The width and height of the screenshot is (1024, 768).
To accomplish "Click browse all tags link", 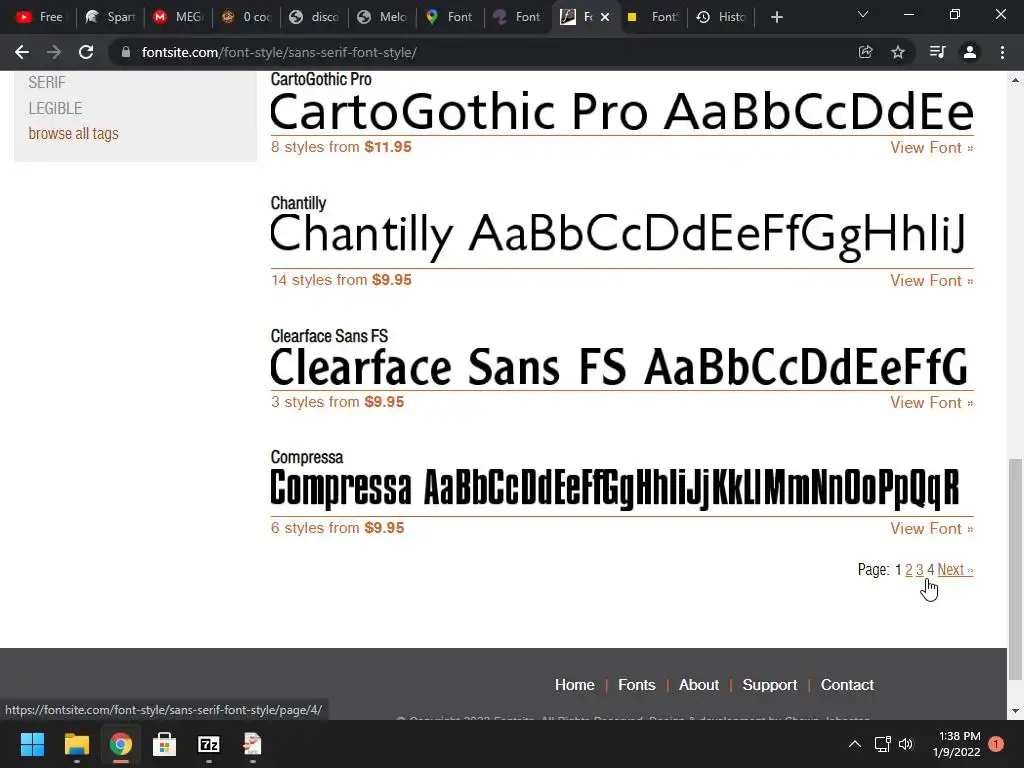I will [73, 133].
